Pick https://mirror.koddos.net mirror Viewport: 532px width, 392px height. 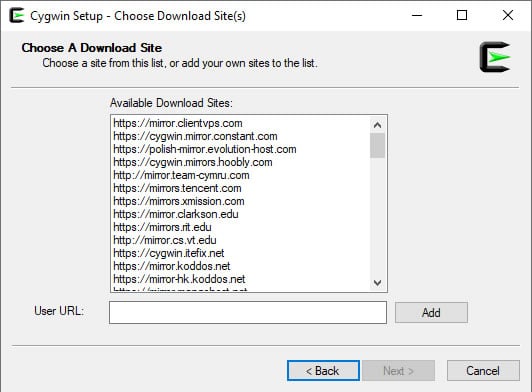(172, 266)
